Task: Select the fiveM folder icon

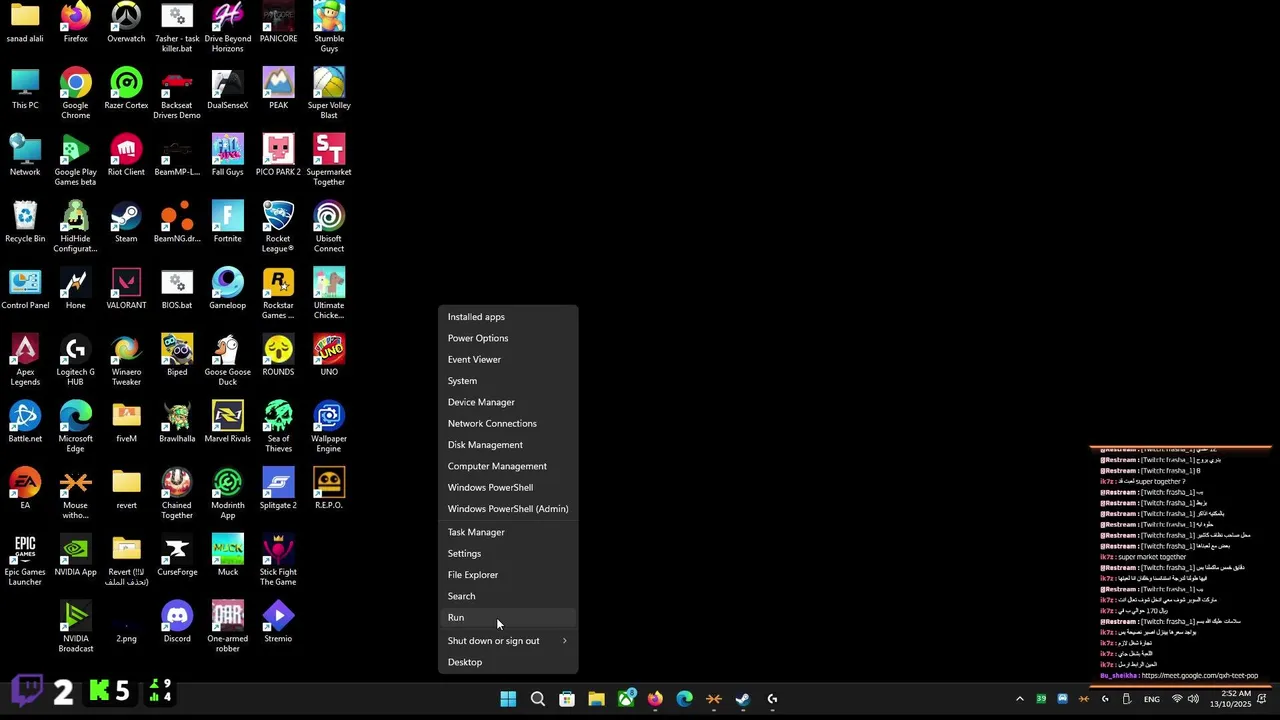Action: click(126, 422)
